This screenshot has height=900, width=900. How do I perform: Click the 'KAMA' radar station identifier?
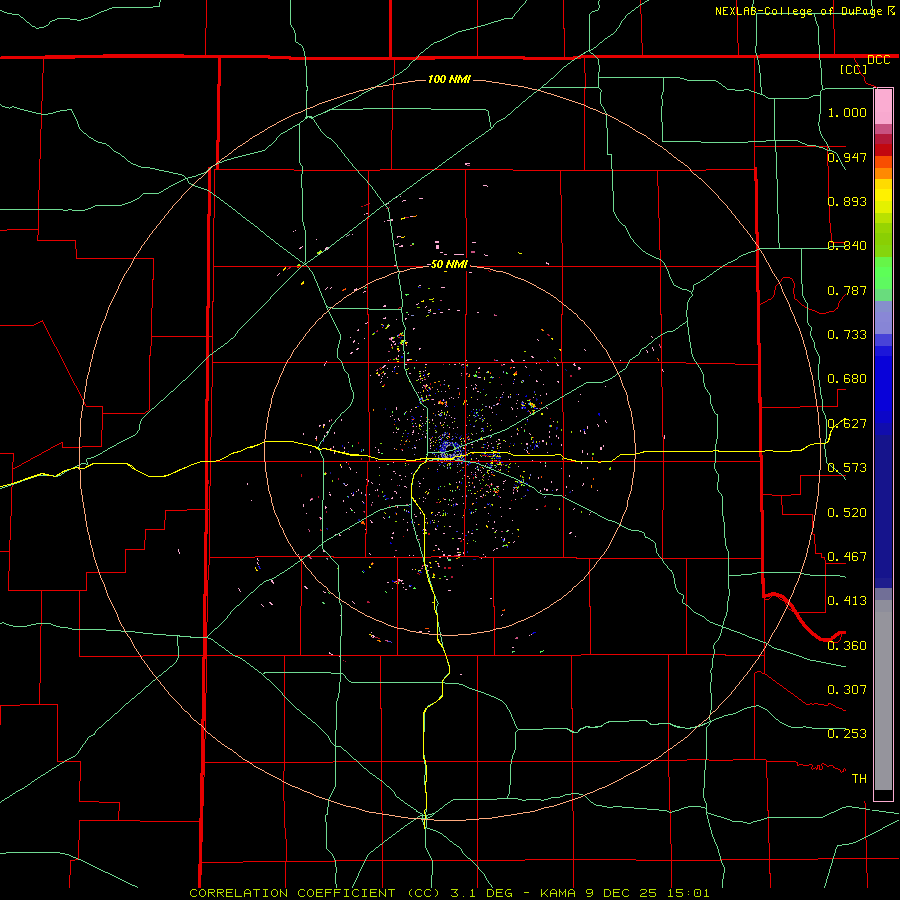pyautogui.click(x=560, y=893)
